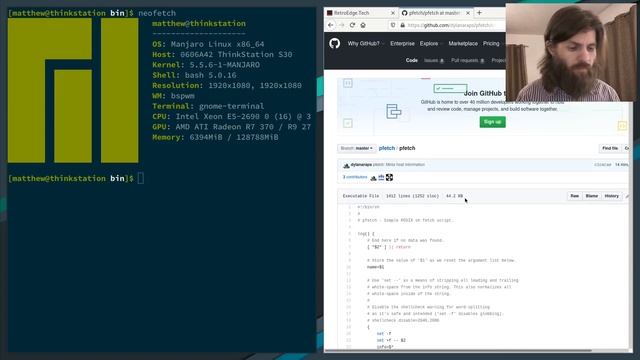This screenshot has width=640, height=360.
Task: Click the 'Executable File' label
Action: tap(361, 196)
